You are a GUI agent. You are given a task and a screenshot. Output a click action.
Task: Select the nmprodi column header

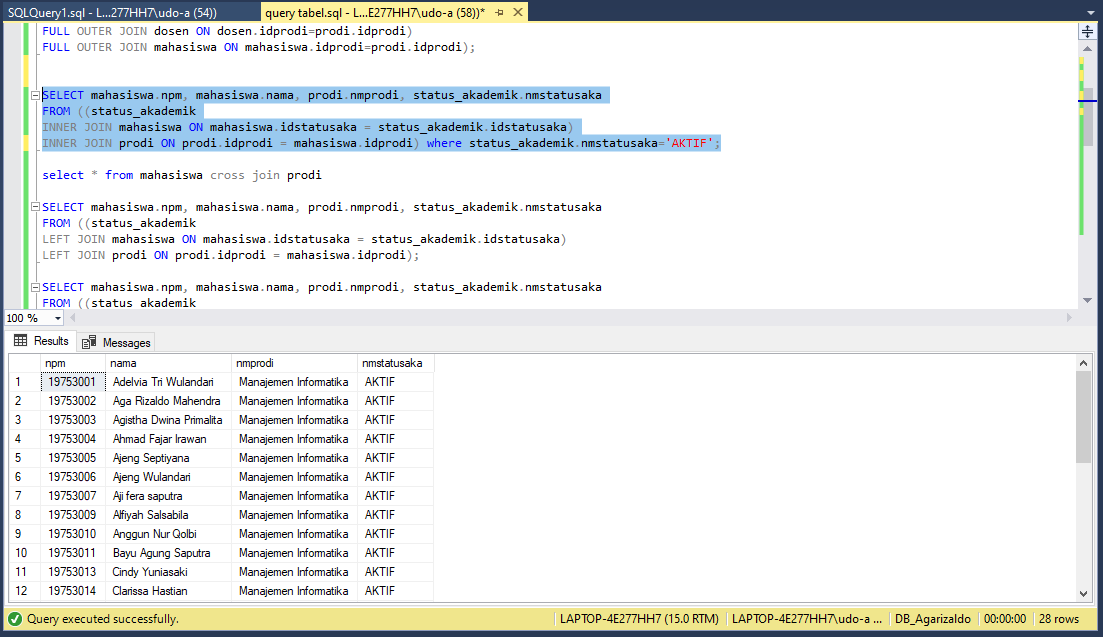294,363
